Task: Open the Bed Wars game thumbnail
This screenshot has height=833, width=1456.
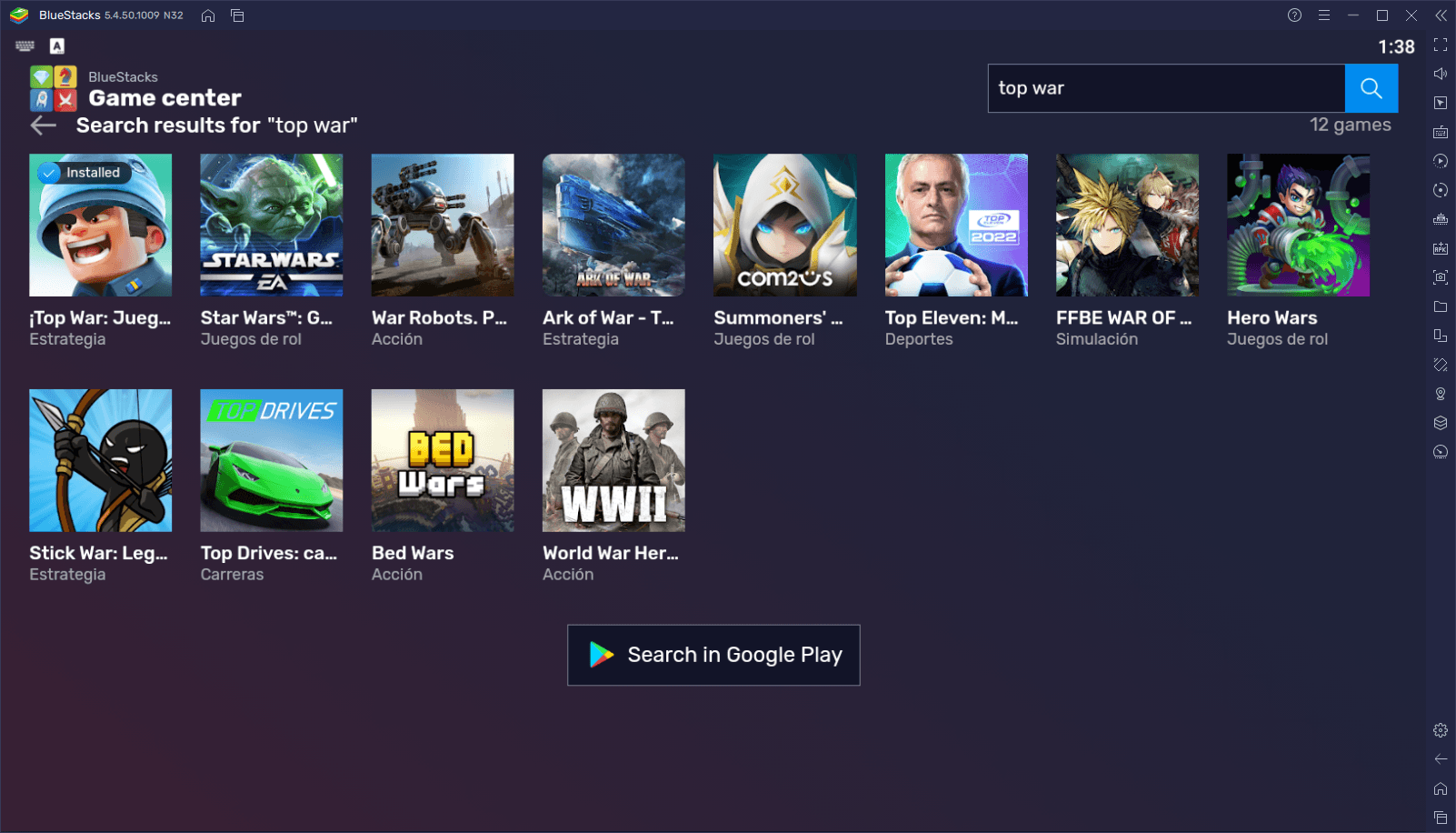Action: tap(443, 460)
